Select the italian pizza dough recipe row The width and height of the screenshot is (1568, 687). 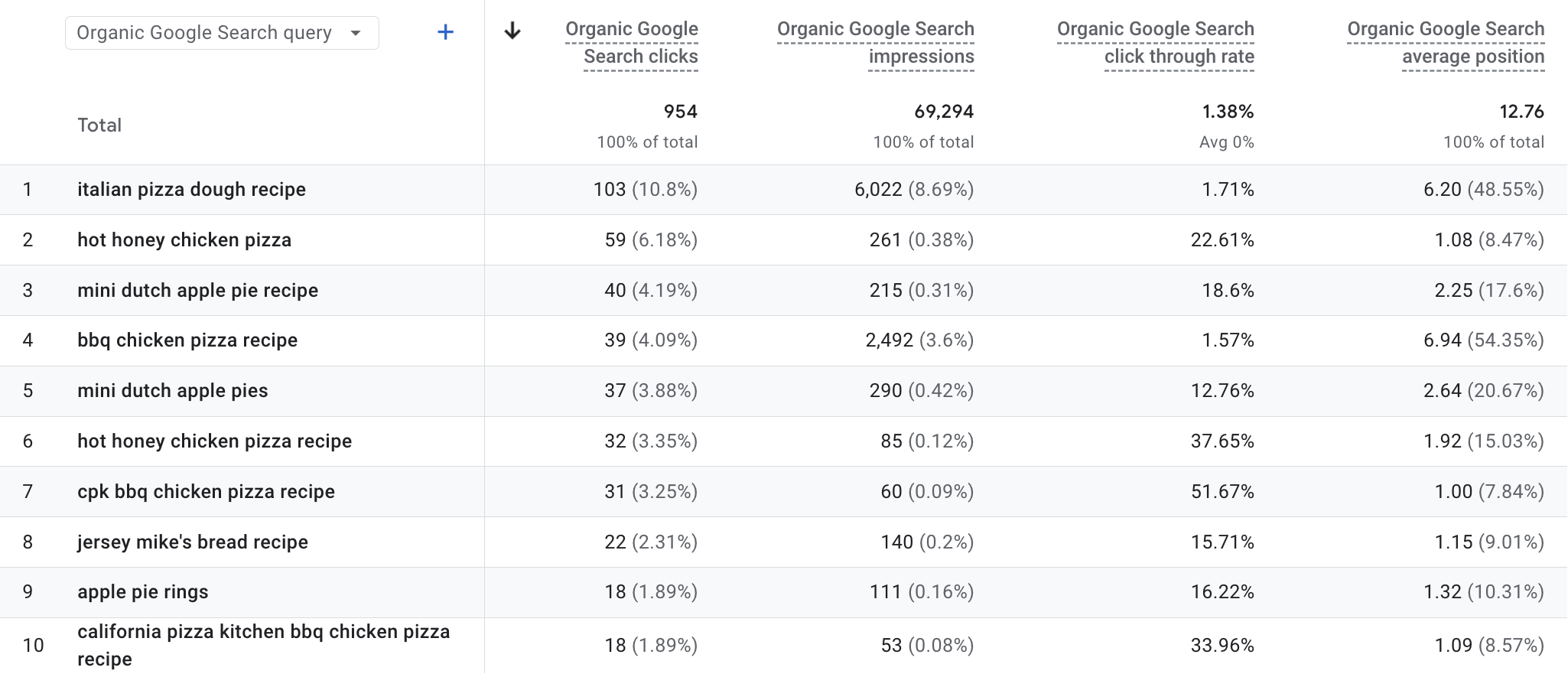point(191,190)
